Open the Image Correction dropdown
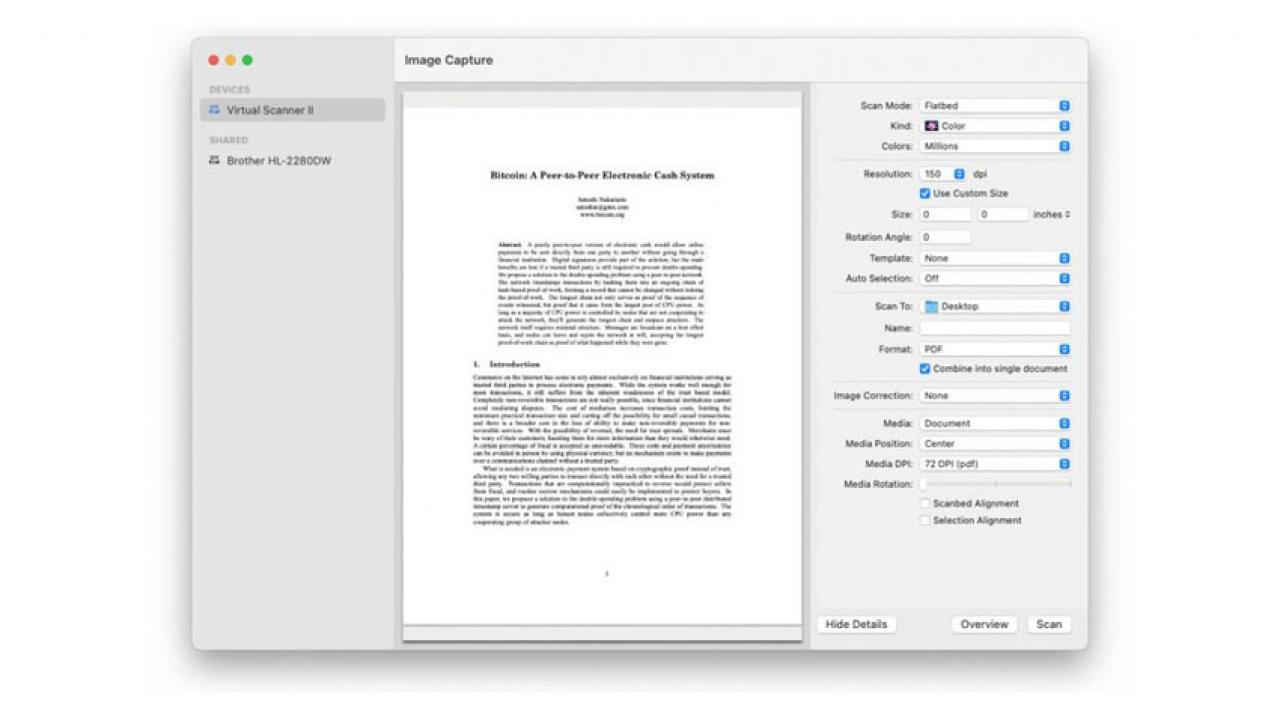This screenshot has width=1280, height=720. click(994, 396)
